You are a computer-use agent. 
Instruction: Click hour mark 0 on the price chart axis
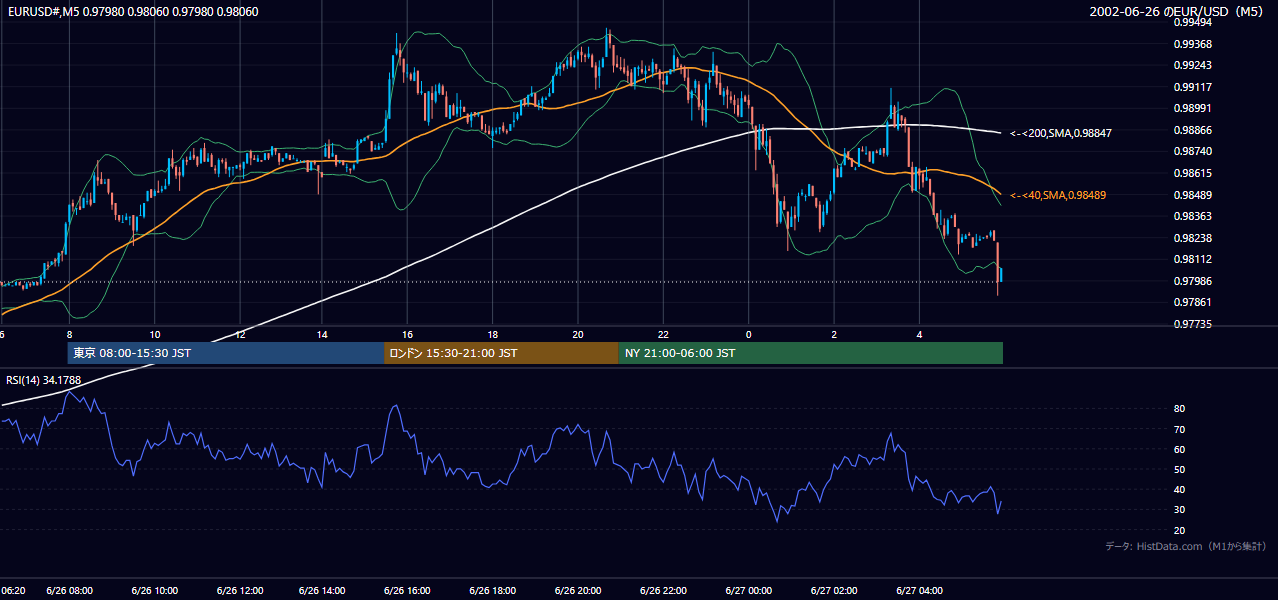tap(748, 335)
